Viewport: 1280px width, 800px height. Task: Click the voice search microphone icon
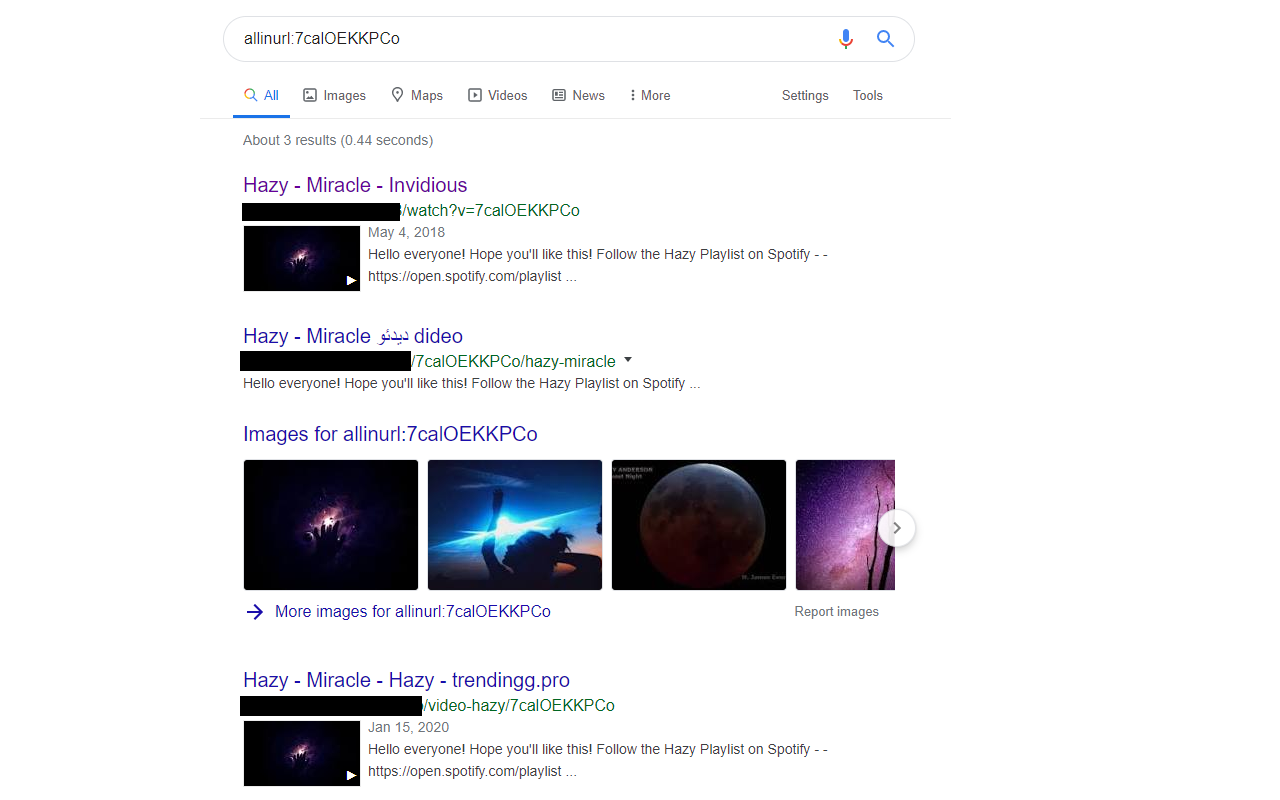(x=846, y=39)
